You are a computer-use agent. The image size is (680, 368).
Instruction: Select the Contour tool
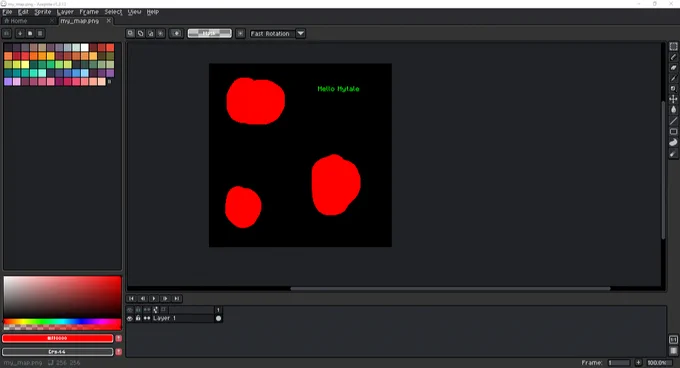pos(673,142)
